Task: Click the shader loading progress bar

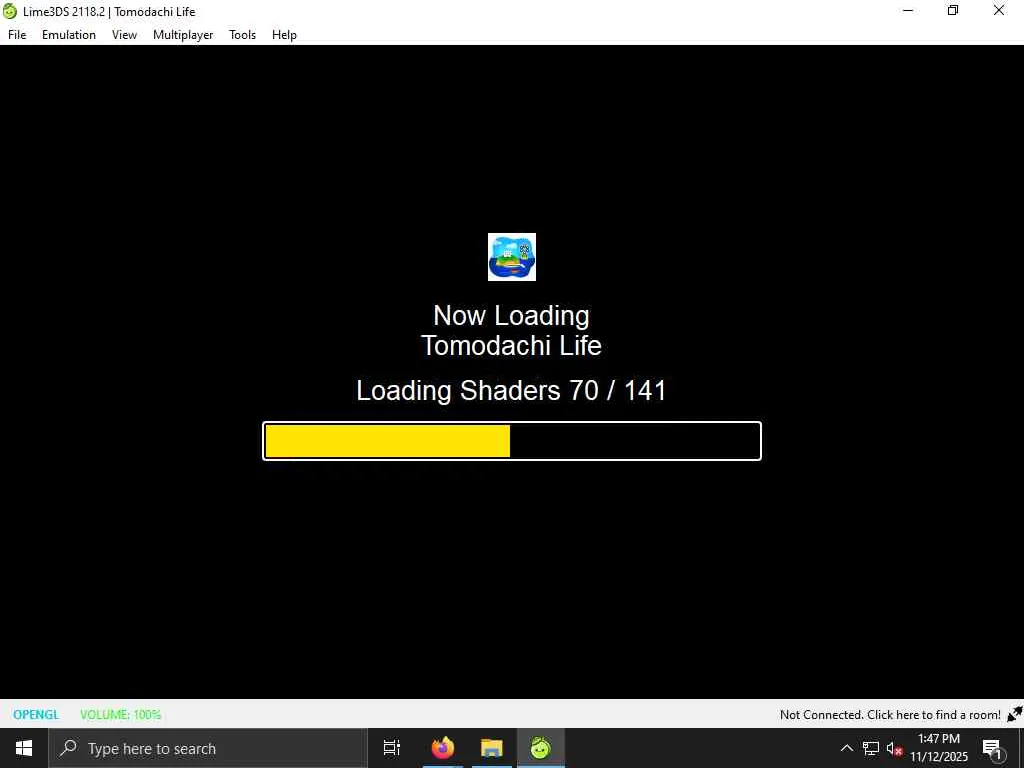Action: (512, 441)
